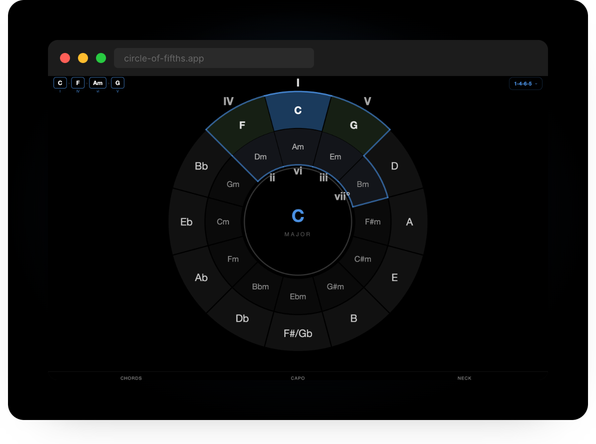Pick the A major segment on outer ring
Screen dimensions: 596x444
409,222
